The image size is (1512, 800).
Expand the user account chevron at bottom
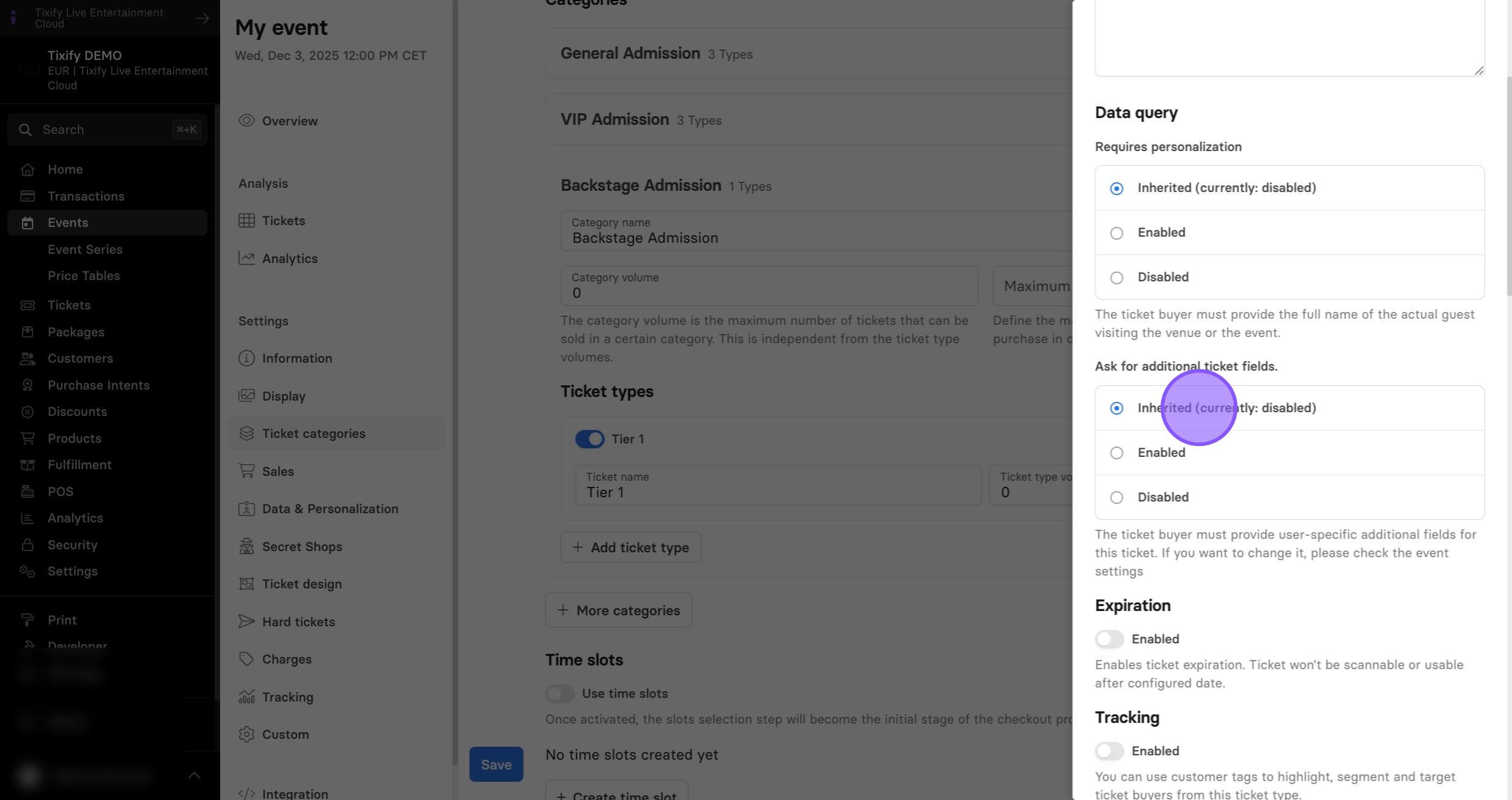coord(194,776)
